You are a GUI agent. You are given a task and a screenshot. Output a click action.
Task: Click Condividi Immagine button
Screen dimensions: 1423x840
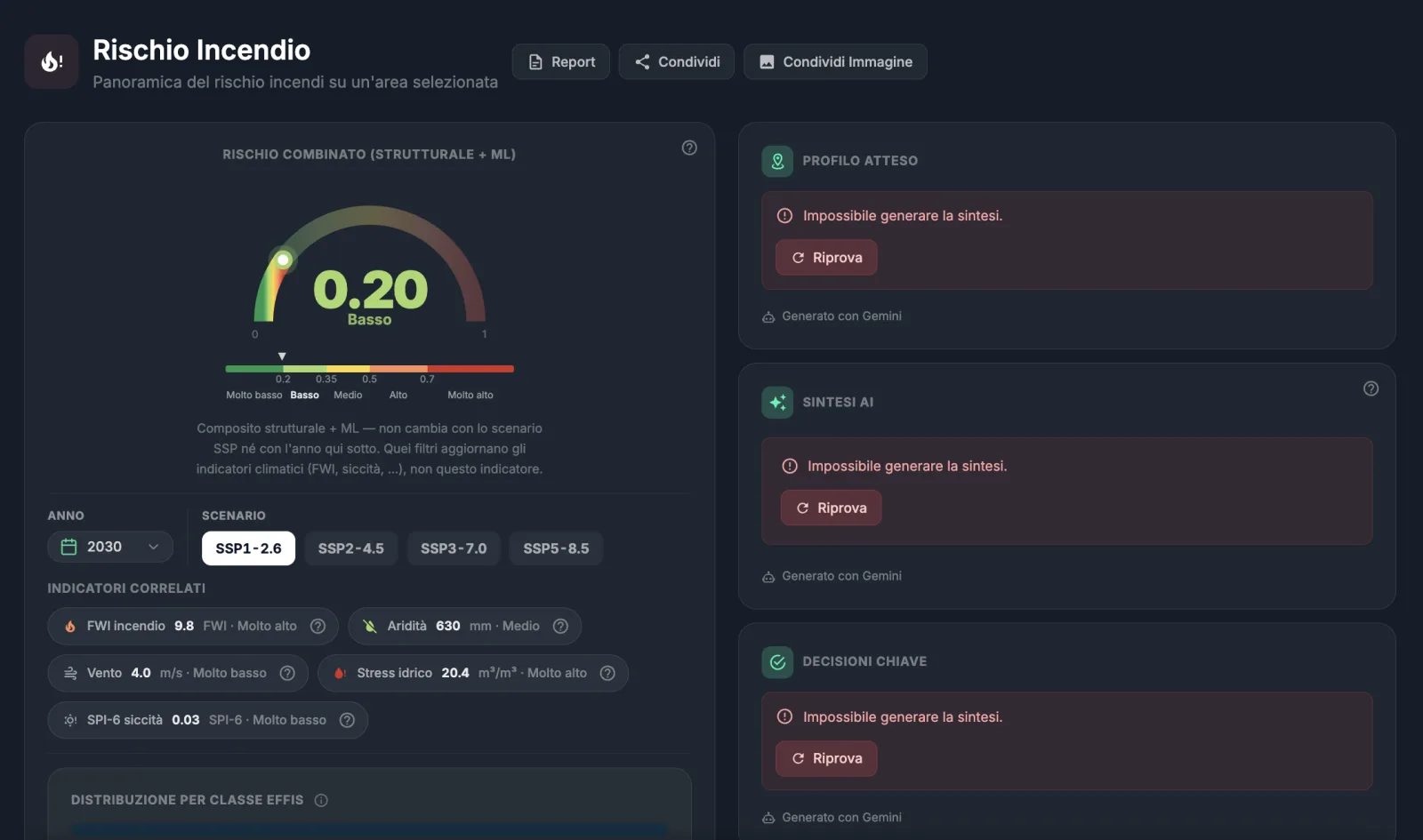click(835, 61)
